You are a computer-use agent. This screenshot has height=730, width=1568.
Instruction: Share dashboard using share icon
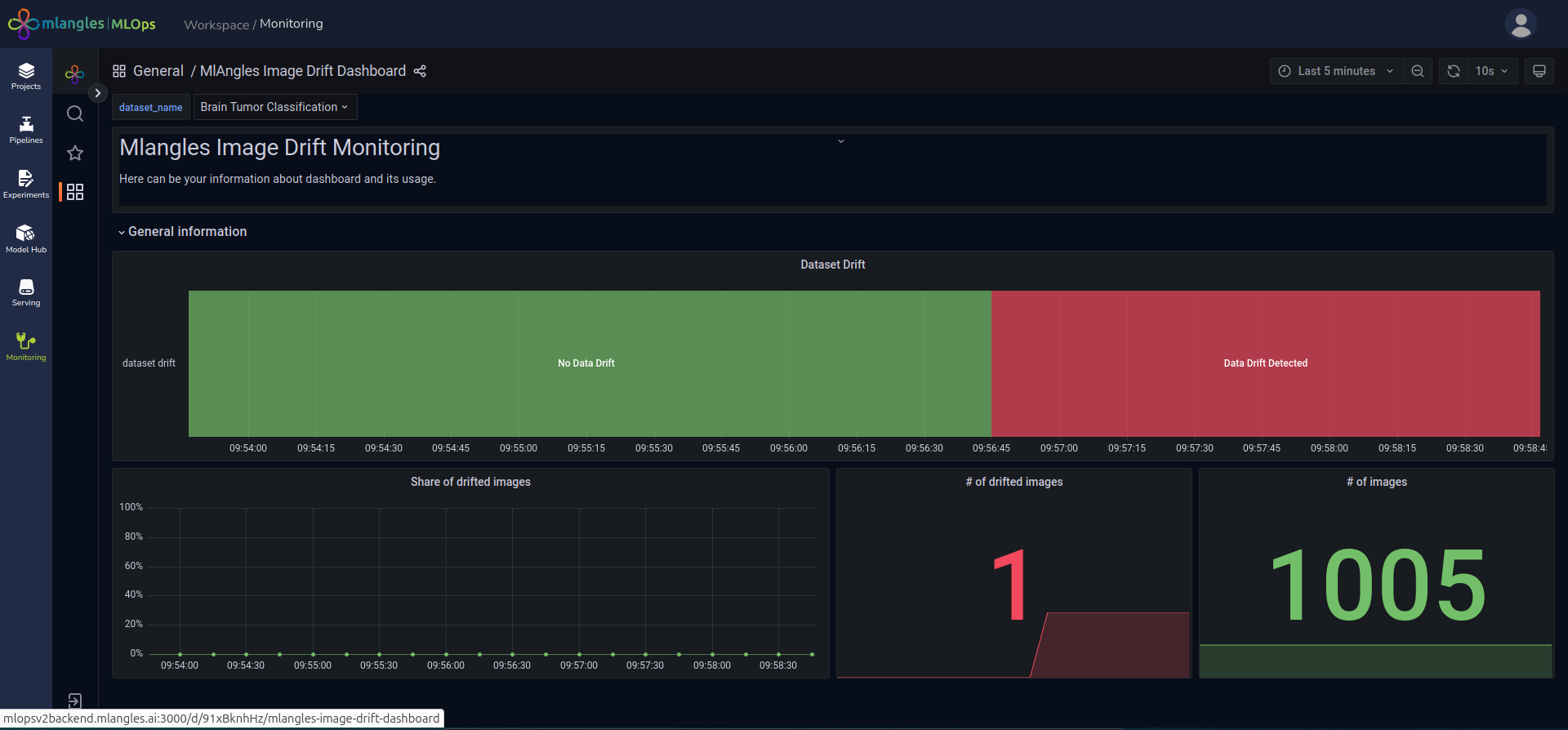tap(420, 71)
